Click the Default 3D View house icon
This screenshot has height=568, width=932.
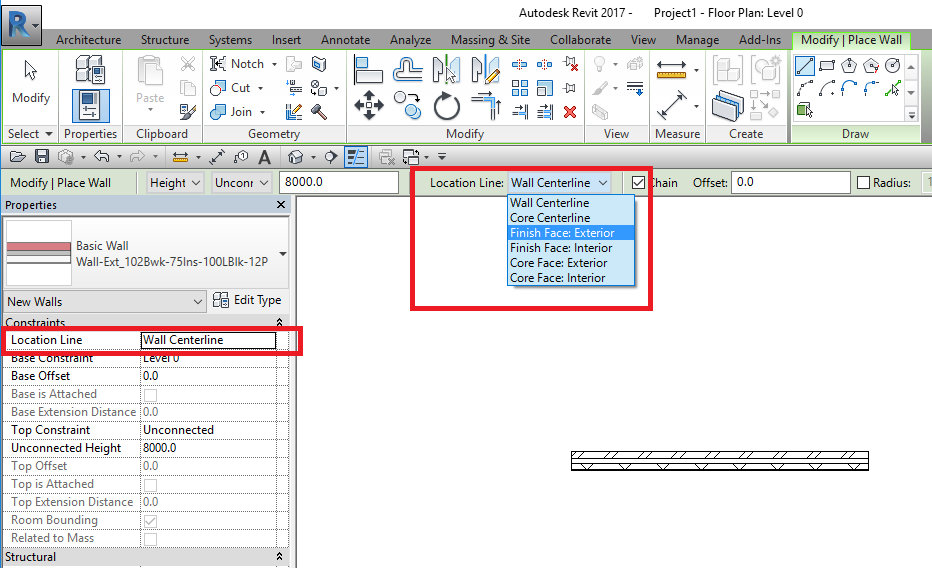tap(295, 157)
